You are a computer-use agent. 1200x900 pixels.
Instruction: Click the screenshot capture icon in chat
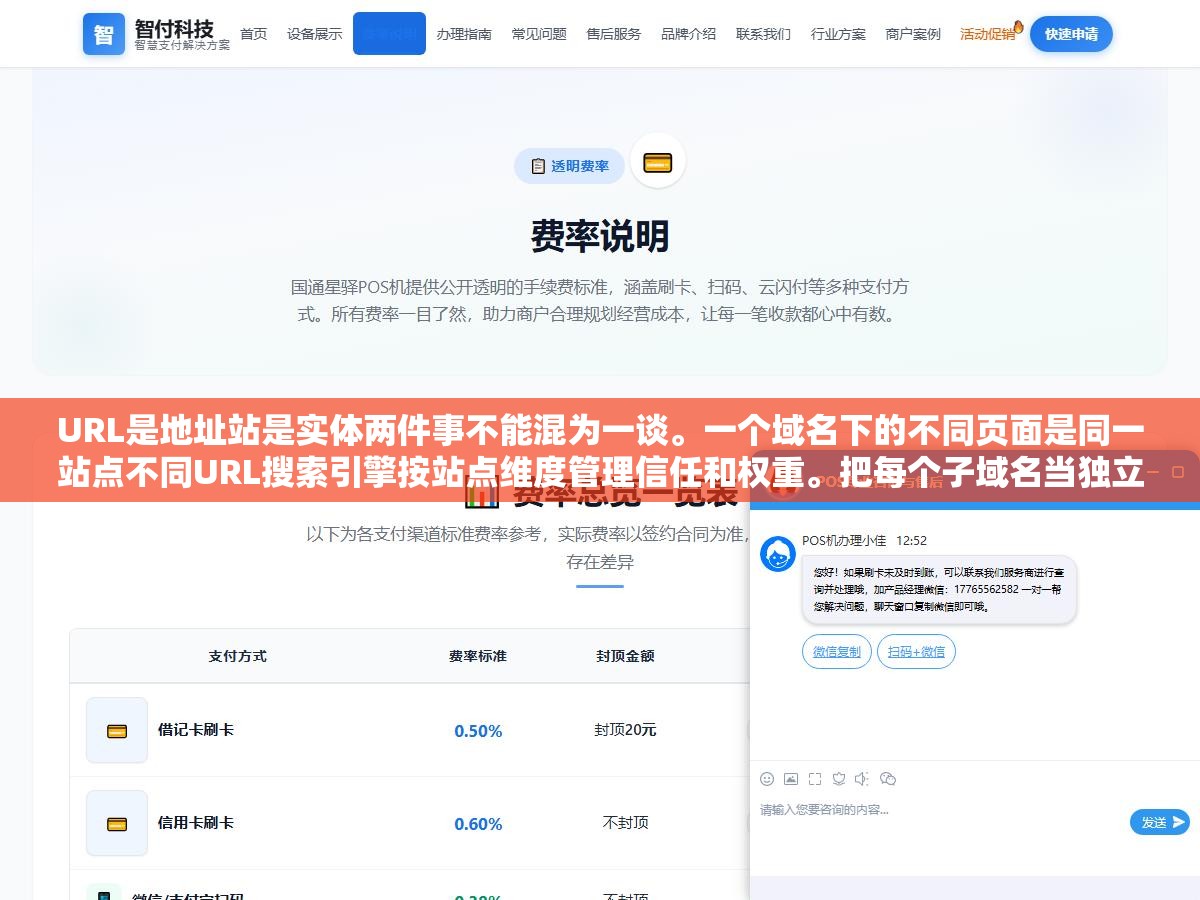click(x=815, y=779)
